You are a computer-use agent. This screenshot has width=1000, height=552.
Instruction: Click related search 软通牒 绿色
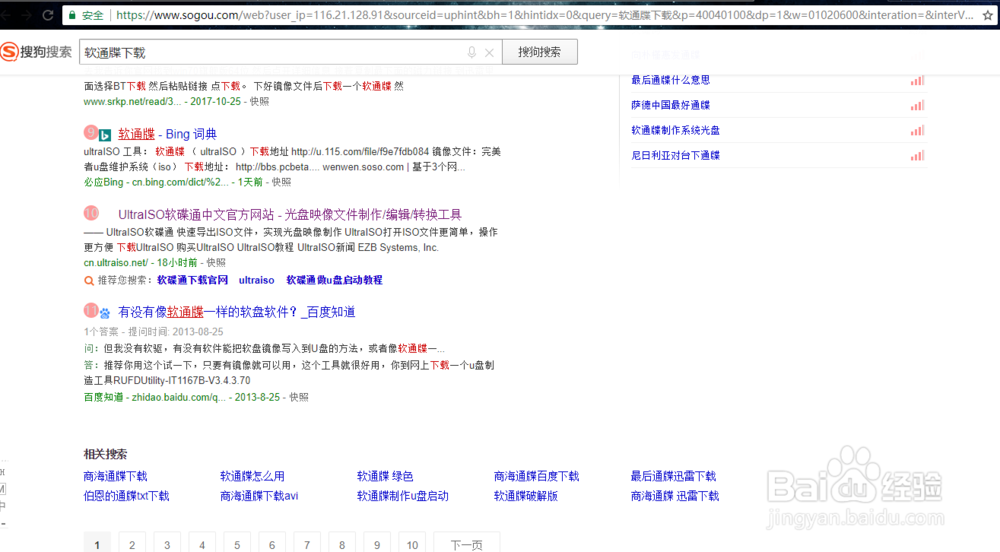tap(385, 476)
